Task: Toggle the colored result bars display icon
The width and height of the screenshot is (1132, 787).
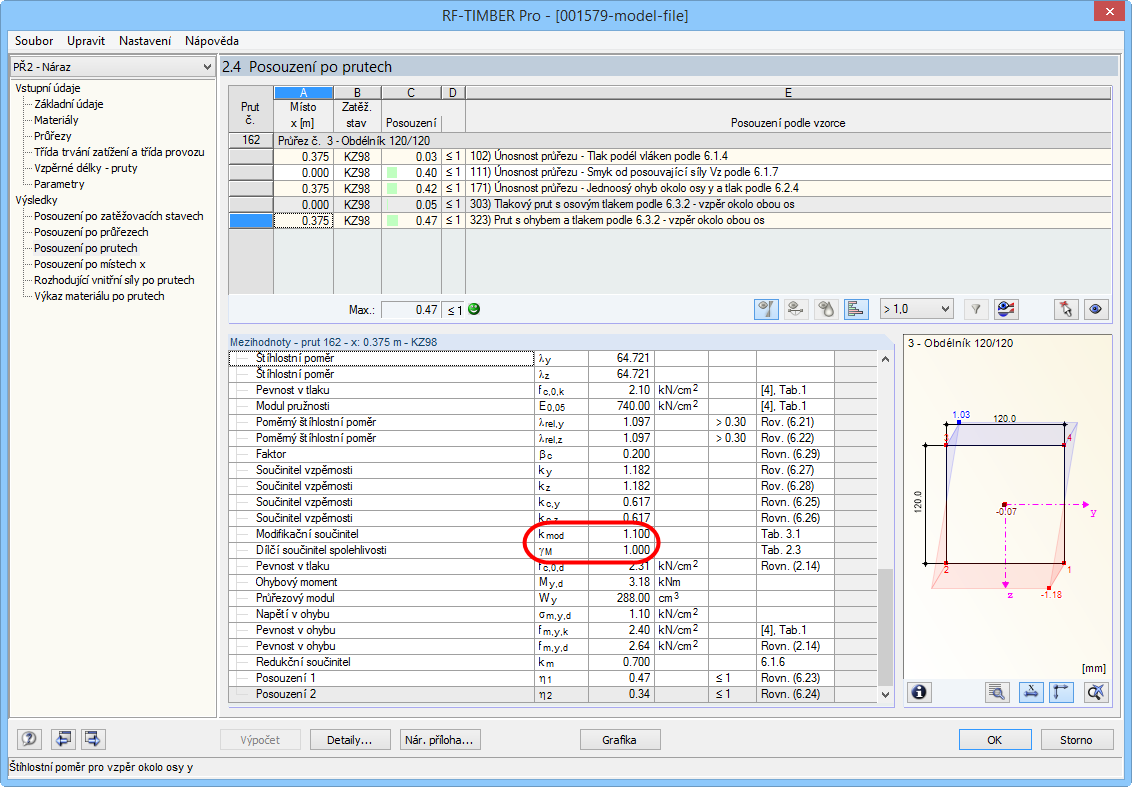Action: click(x=856, y=309)
